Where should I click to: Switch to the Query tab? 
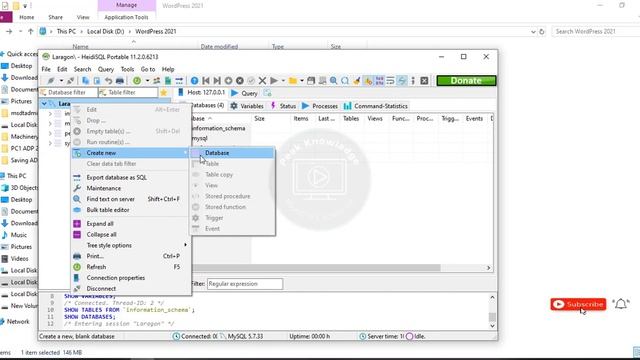click(244, 93)
